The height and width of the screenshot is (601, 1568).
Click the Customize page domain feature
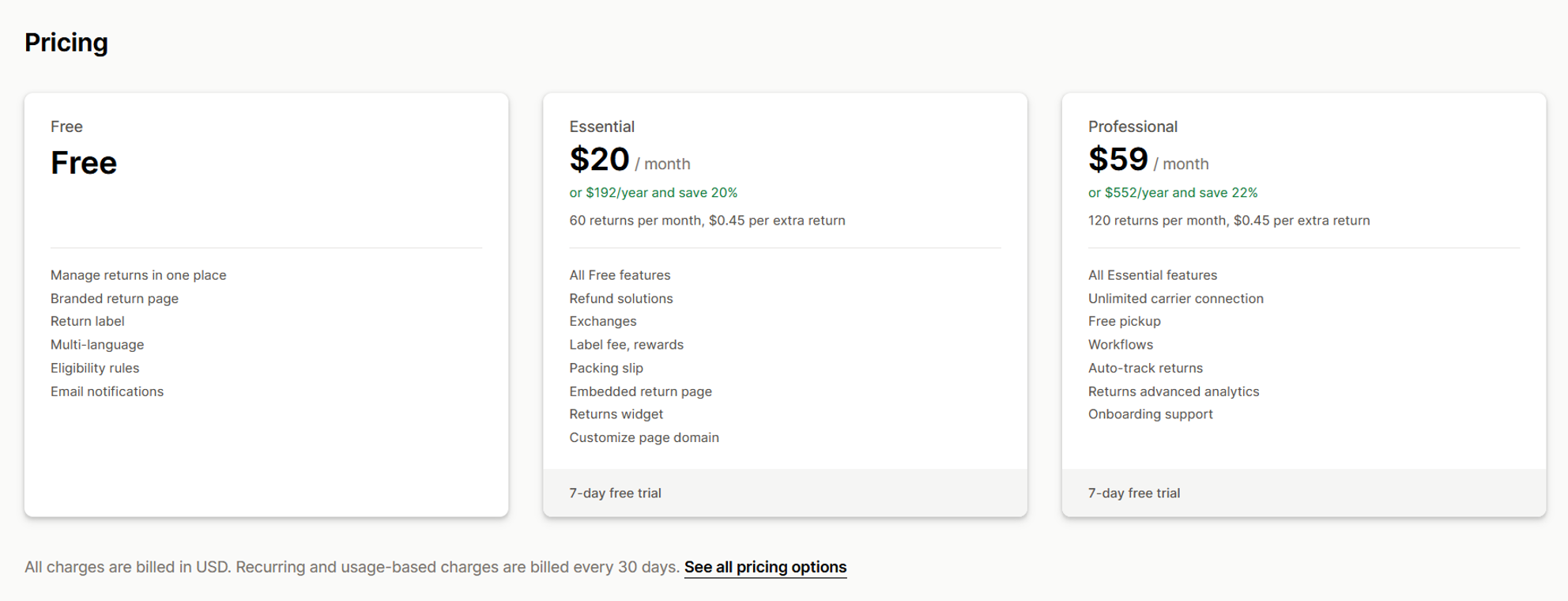pyautogui.click(x=643, y=438)
